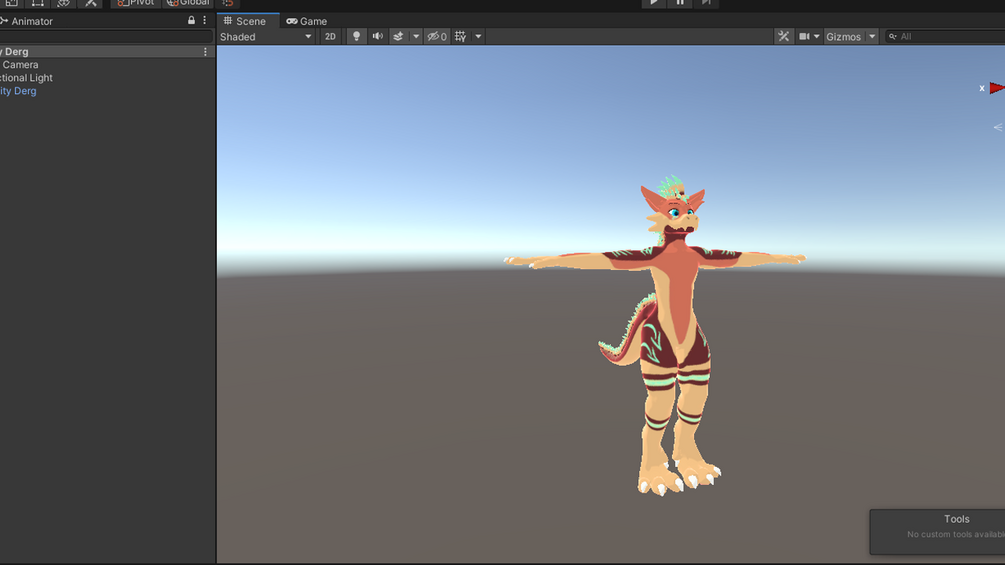
Task: Switch to the Game tab
Action: 306,21
